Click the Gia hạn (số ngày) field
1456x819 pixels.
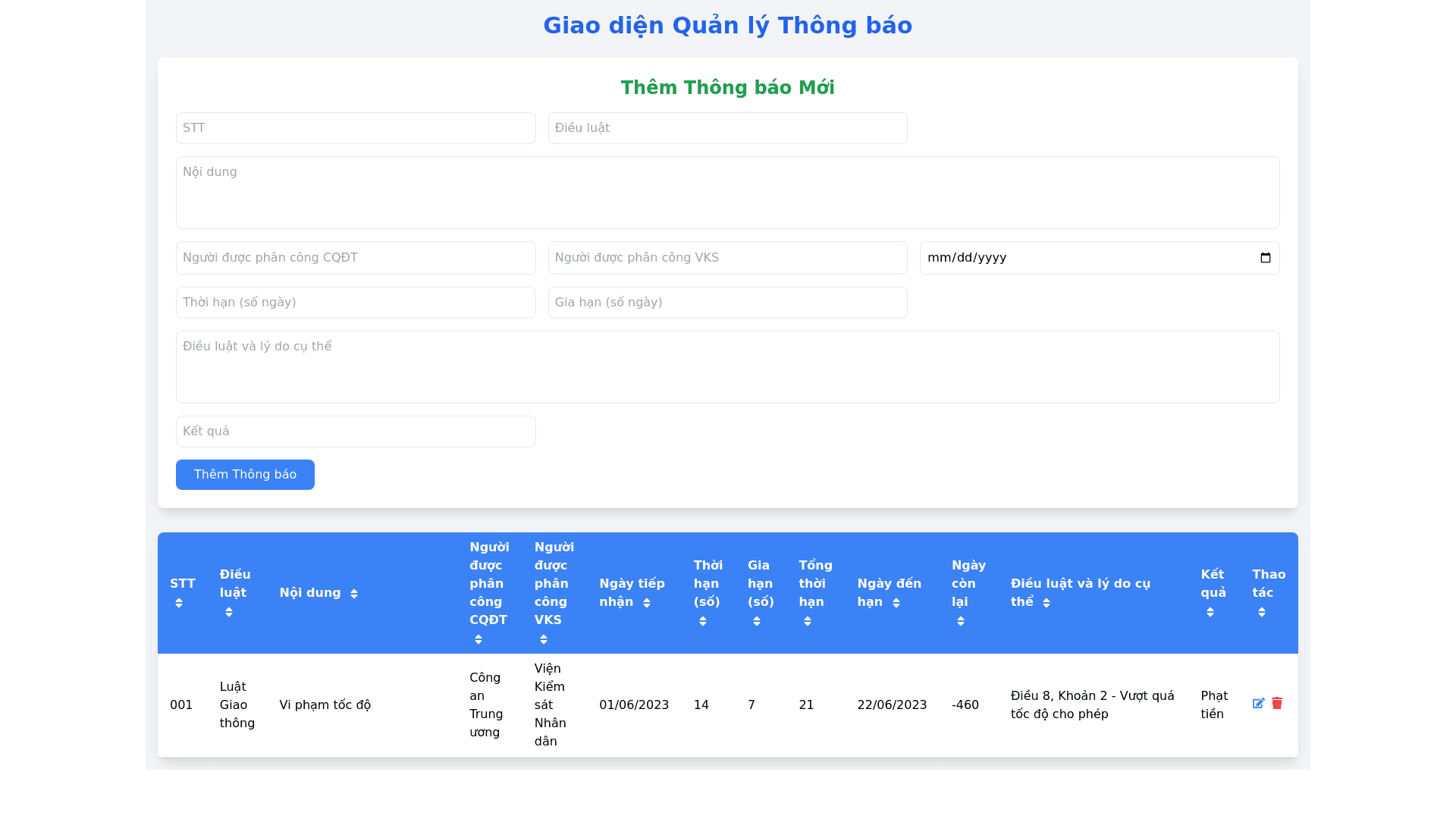coord(727,303)
